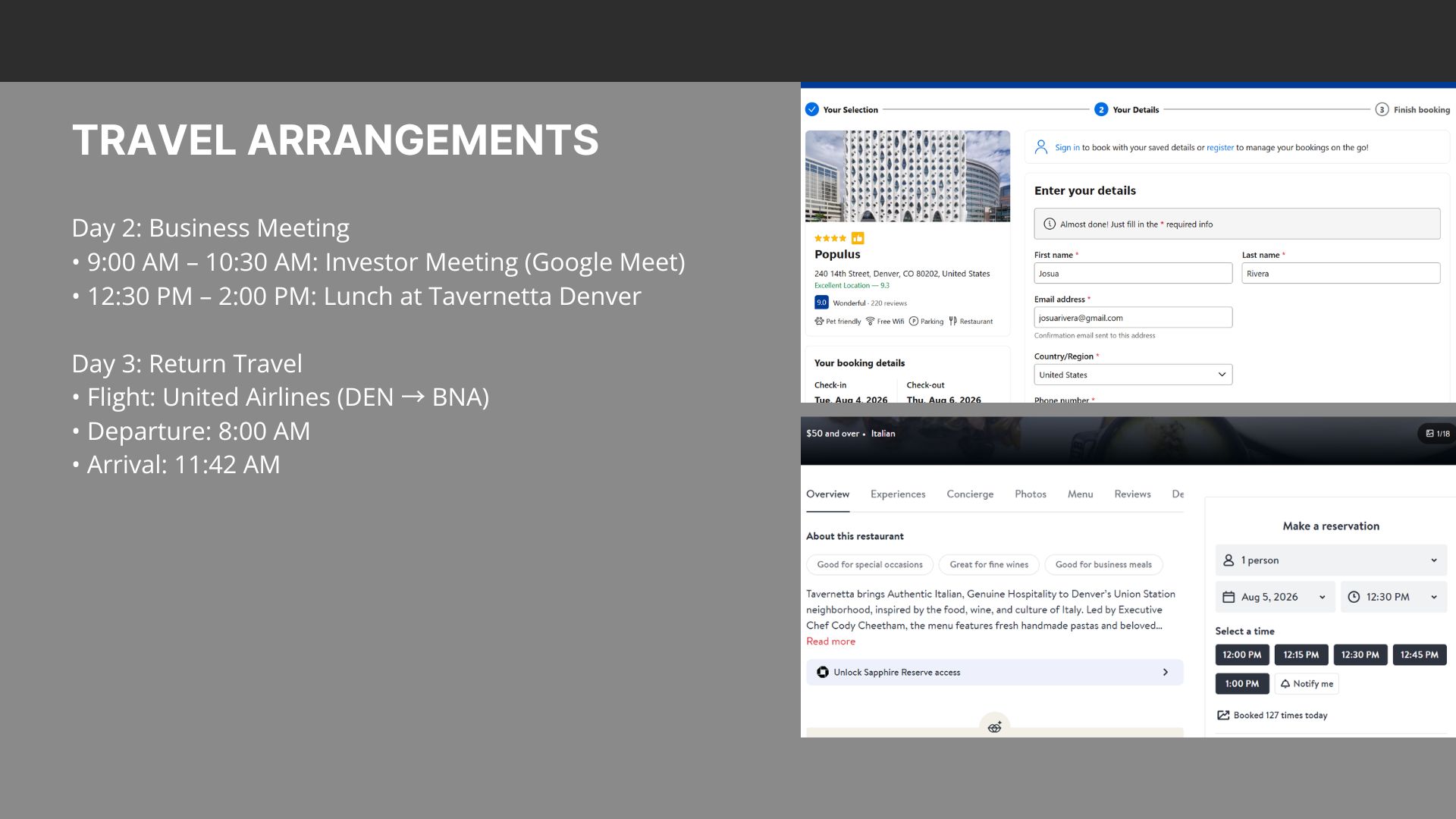
Task: Click the First name field containing Josua
Action: click(1133, 273)
